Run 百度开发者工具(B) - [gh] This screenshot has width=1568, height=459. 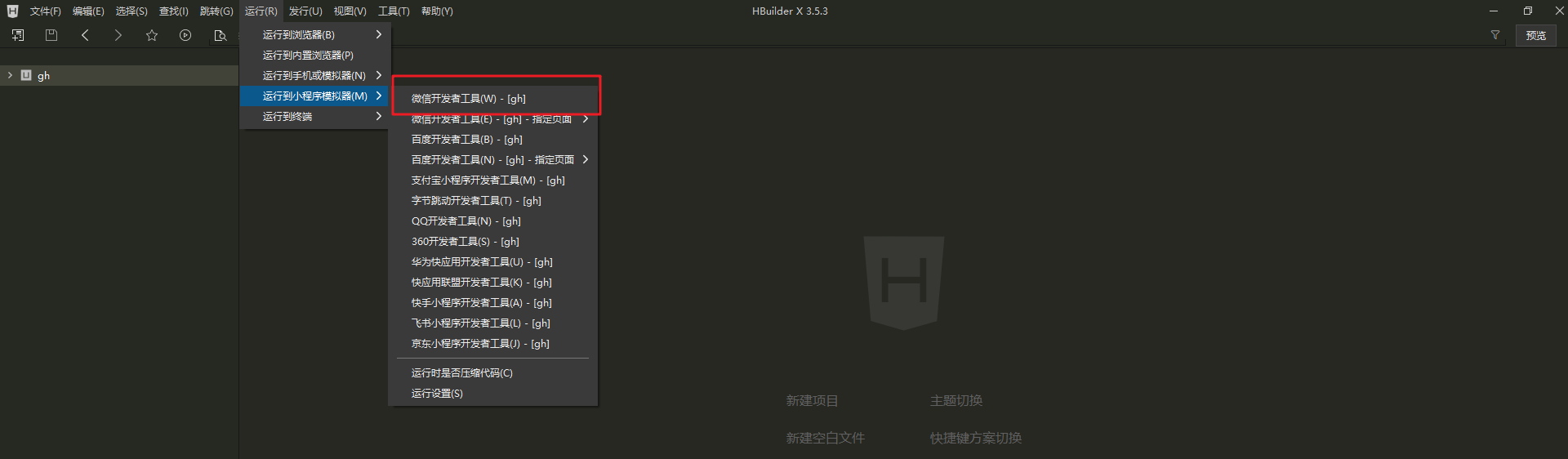coord(495,139)
